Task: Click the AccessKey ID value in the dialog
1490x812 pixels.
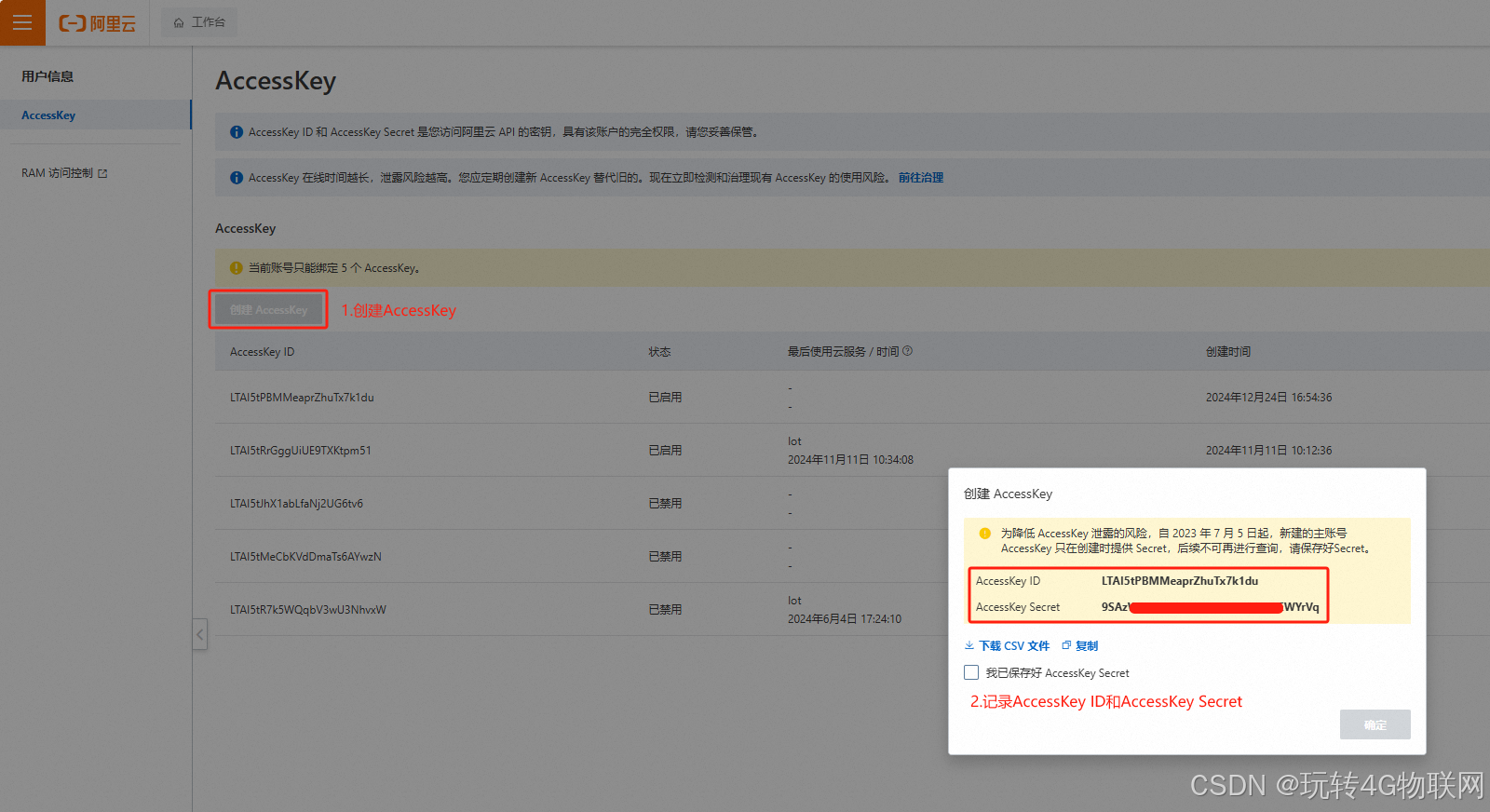Action: [1180, 581]
